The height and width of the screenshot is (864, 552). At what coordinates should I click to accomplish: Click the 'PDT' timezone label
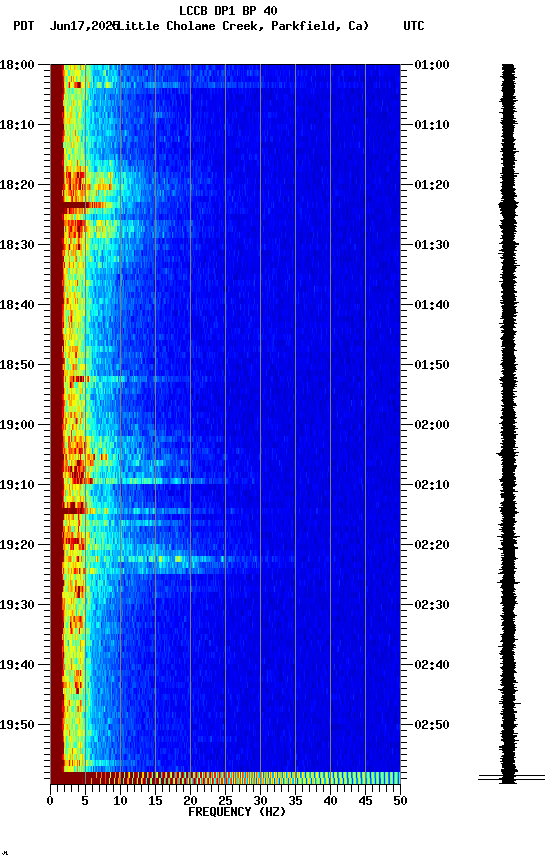(24, 26)
